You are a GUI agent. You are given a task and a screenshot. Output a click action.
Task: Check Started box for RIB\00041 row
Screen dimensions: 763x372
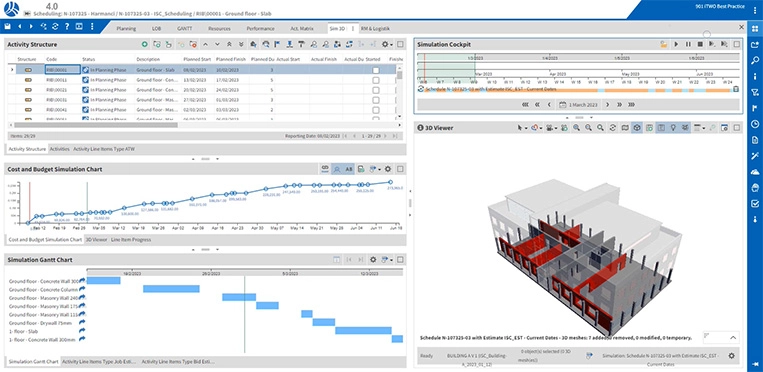click(x=376, y=110)
